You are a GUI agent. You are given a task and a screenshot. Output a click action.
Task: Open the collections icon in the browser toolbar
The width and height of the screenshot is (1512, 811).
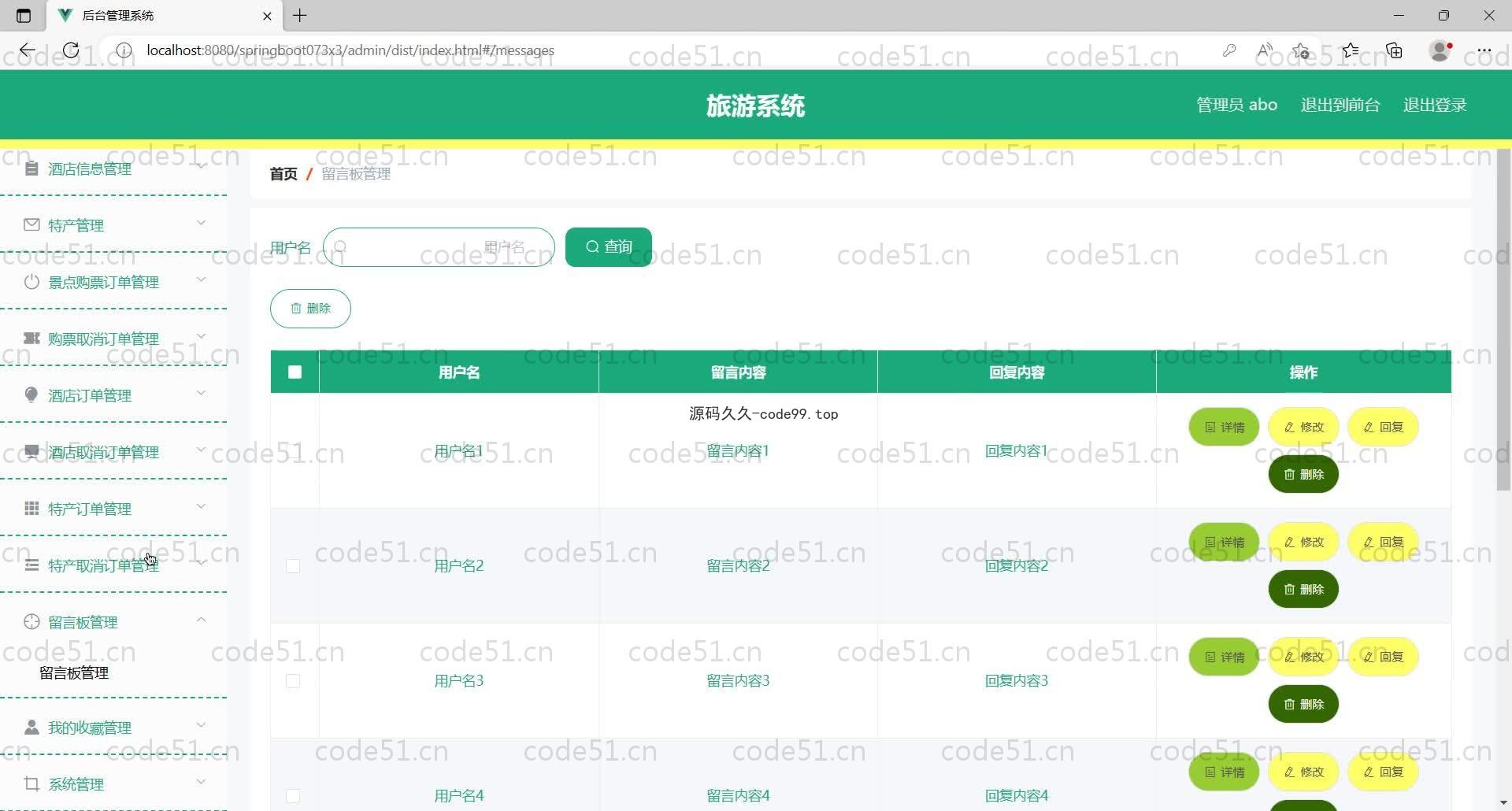tap(1395, 50)
